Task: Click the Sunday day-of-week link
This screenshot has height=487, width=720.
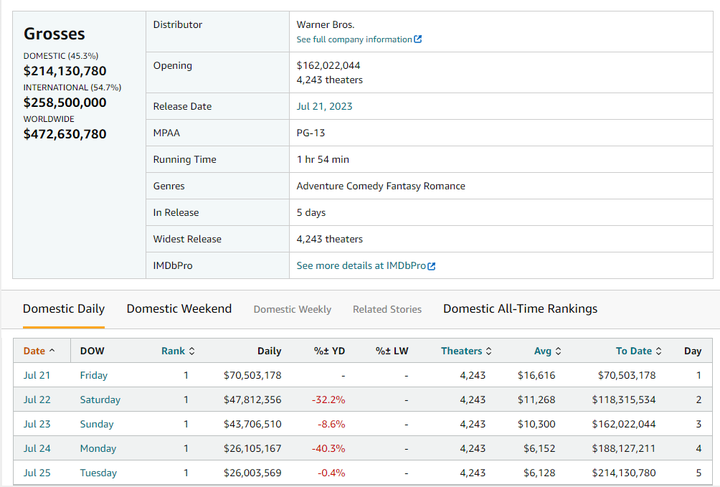Action: click(96, 424)
